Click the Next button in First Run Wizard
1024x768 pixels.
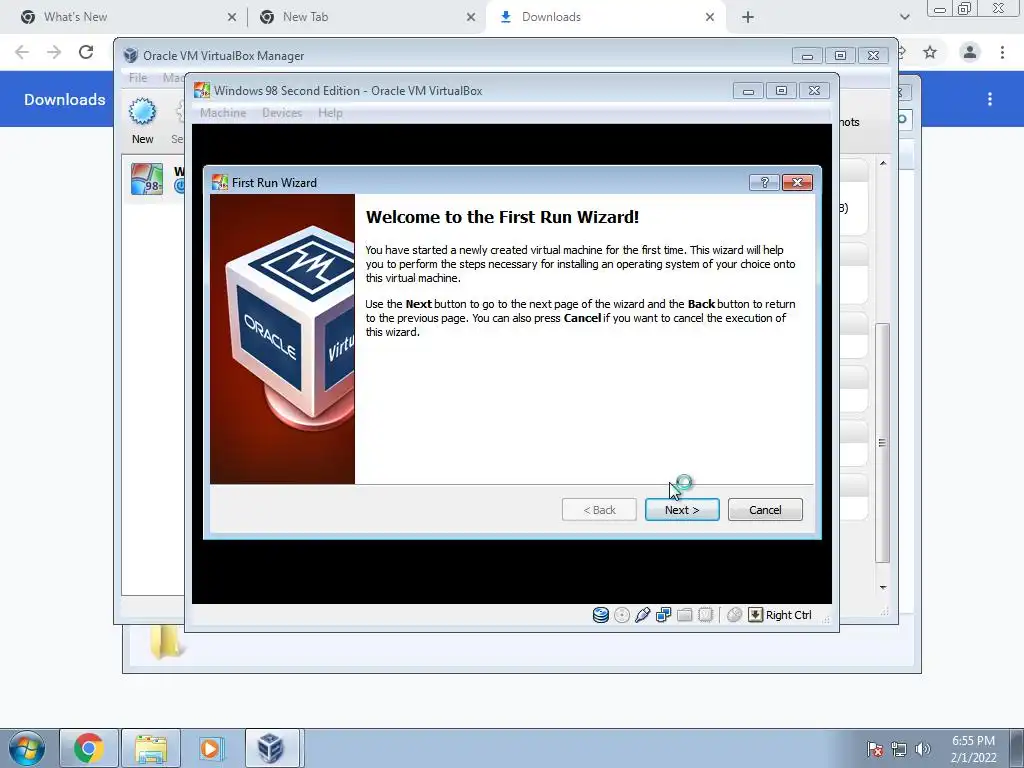click(x=682, y=510)
